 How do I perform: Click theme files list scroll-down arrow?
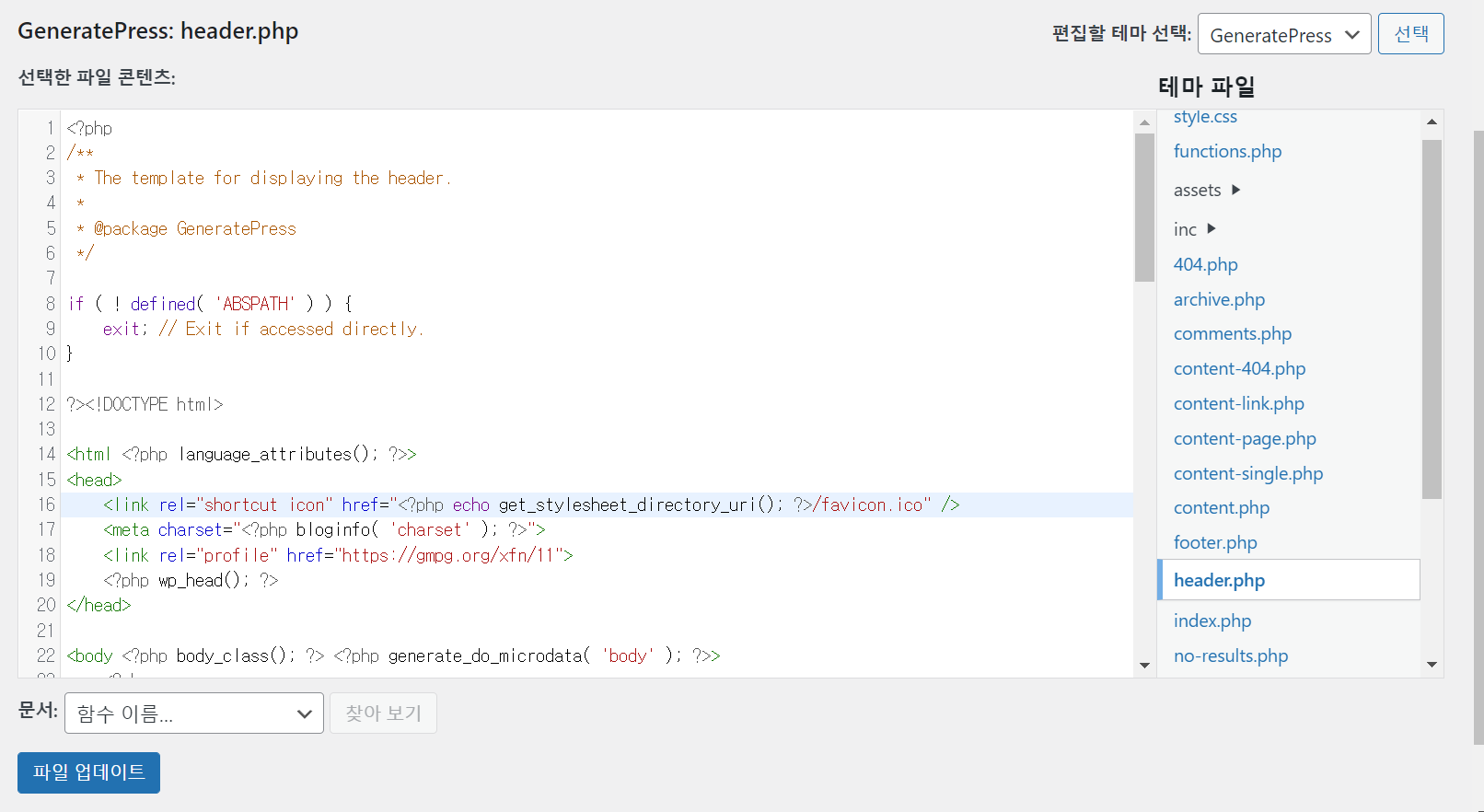pos(1432,665)
